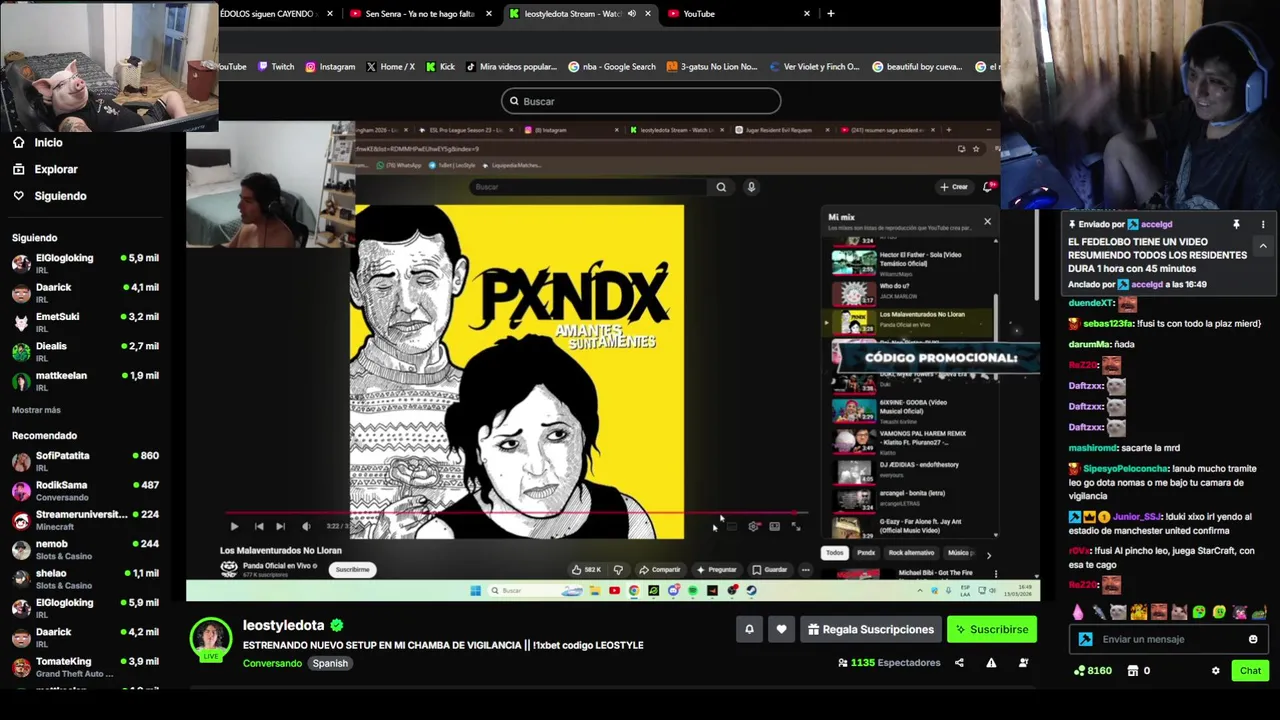1280x720 pixels.
Task: Close the Sen Senra browser tab
Action: click(x=488, y=14)
